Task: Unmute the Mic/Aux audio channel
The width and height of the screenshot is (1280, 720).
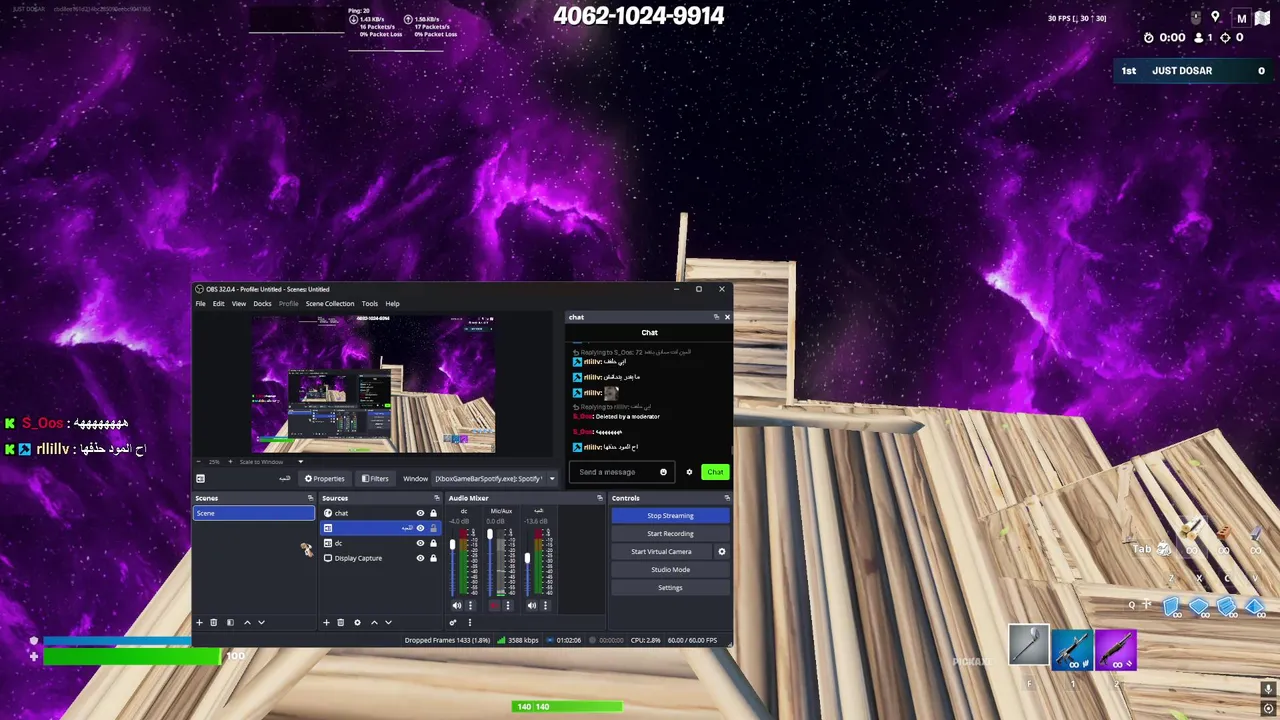Action: tap(495, 605)
